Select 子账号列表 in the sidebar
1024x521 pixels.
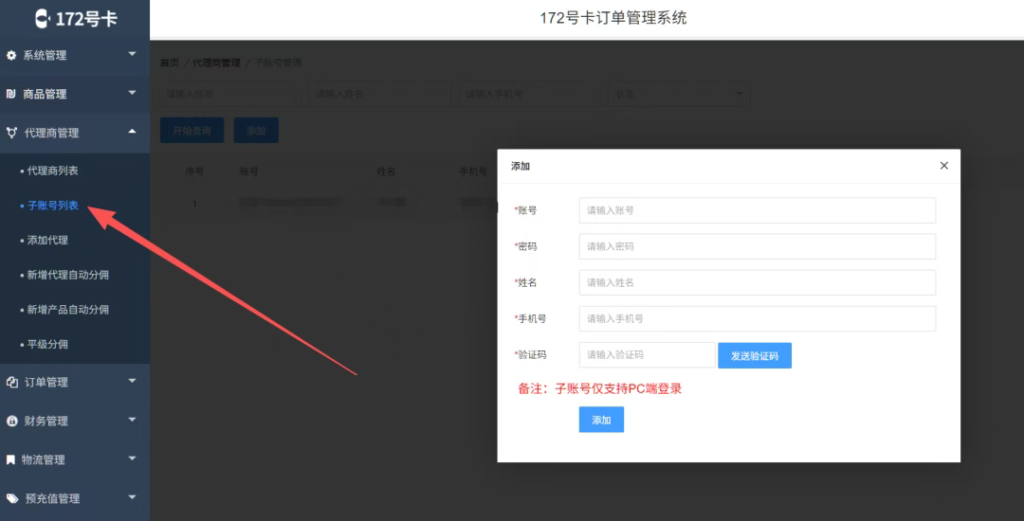coord(52,205)
